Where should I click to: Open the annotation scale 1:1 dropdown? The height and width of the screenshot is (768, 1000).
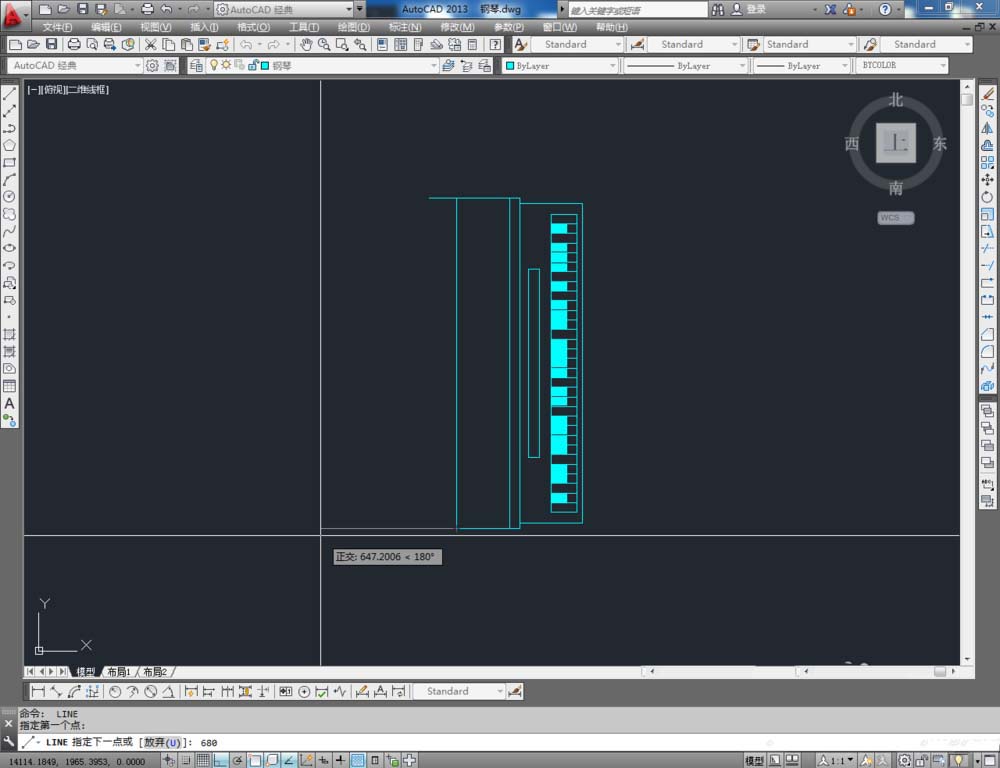(x=836, y=760)
